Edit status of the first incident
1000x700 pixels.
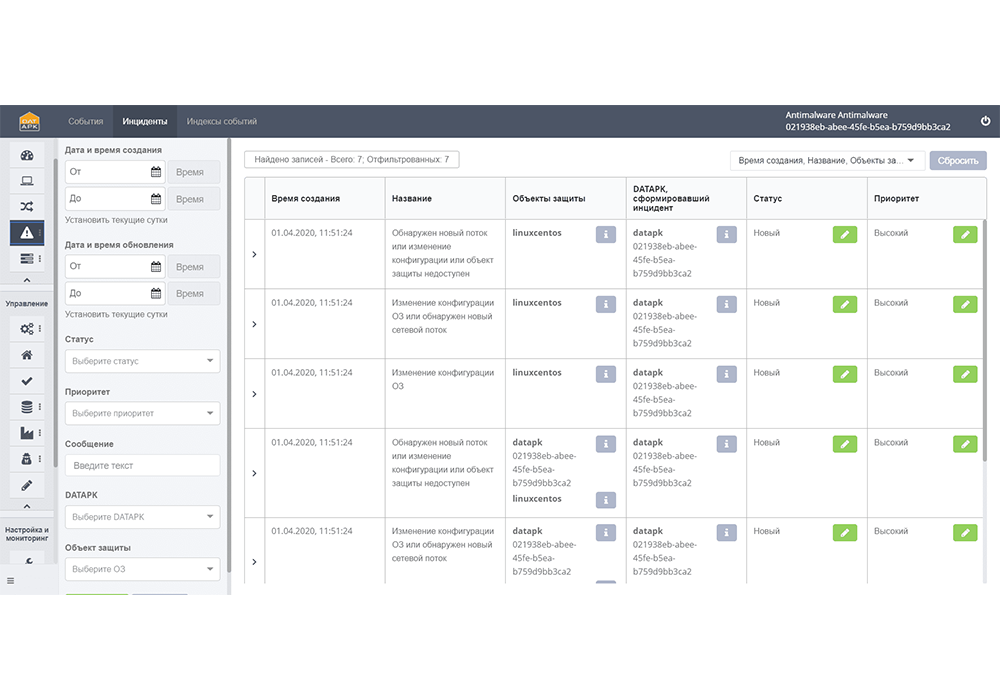tap(844, 234)
